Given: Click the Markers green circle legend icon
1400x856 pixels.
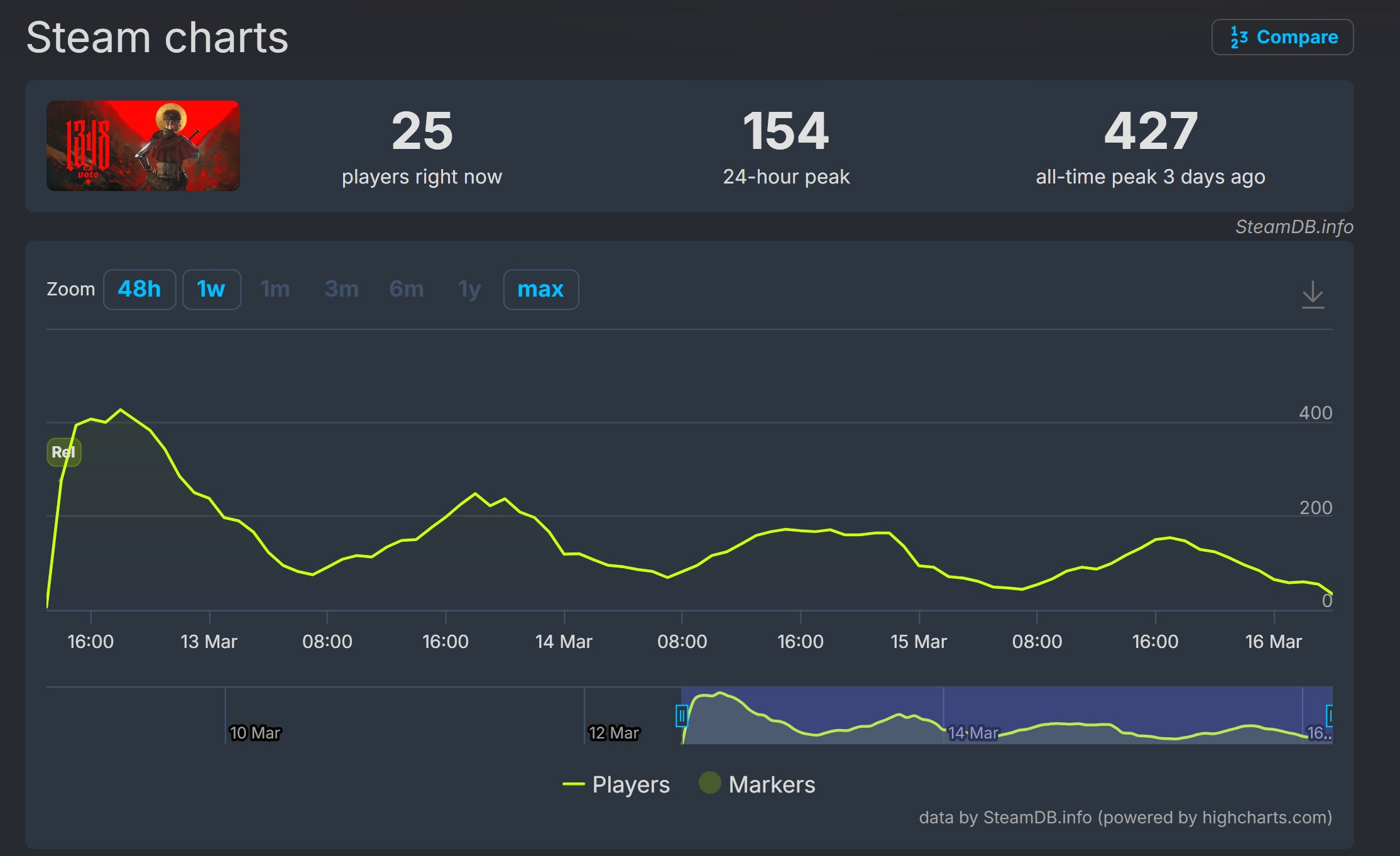Looking at the screenshot, I should (710, 782).
